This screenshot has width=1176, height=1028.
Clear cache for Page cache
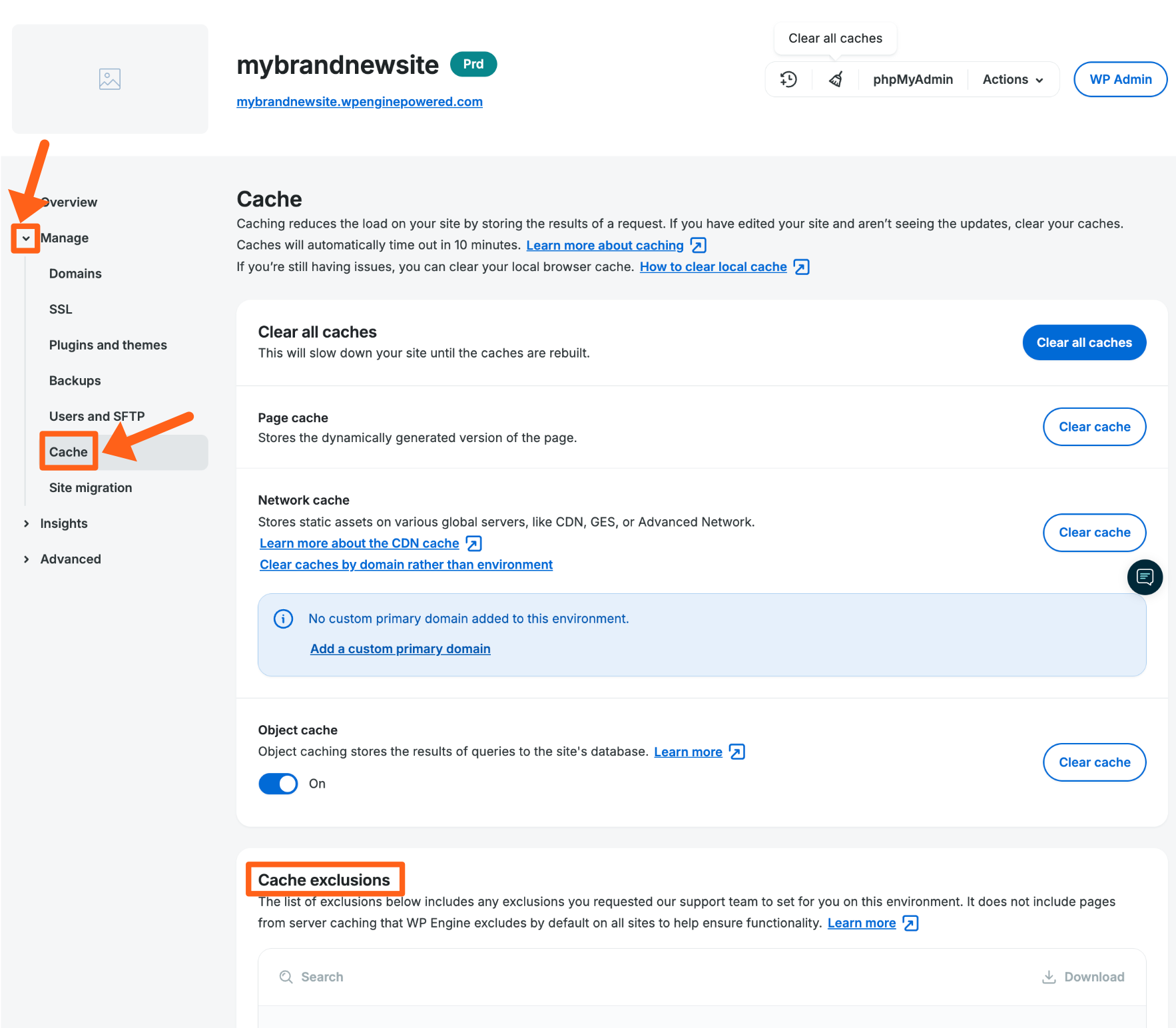click(x=1093, y=427)
